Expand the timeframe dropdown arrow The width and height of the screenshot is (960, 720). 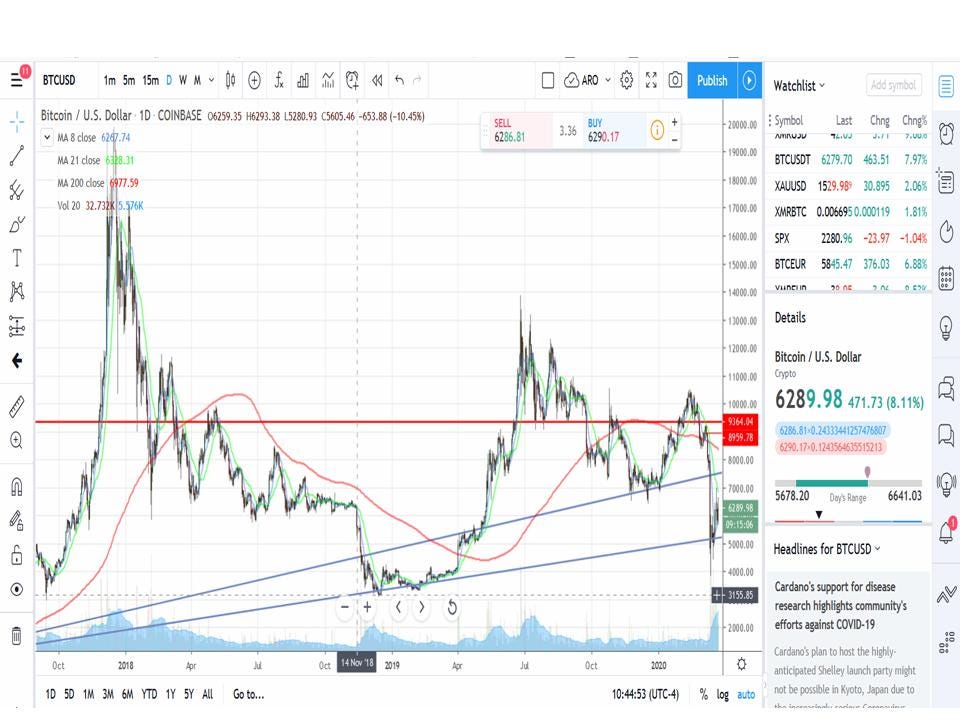point(211,80)
